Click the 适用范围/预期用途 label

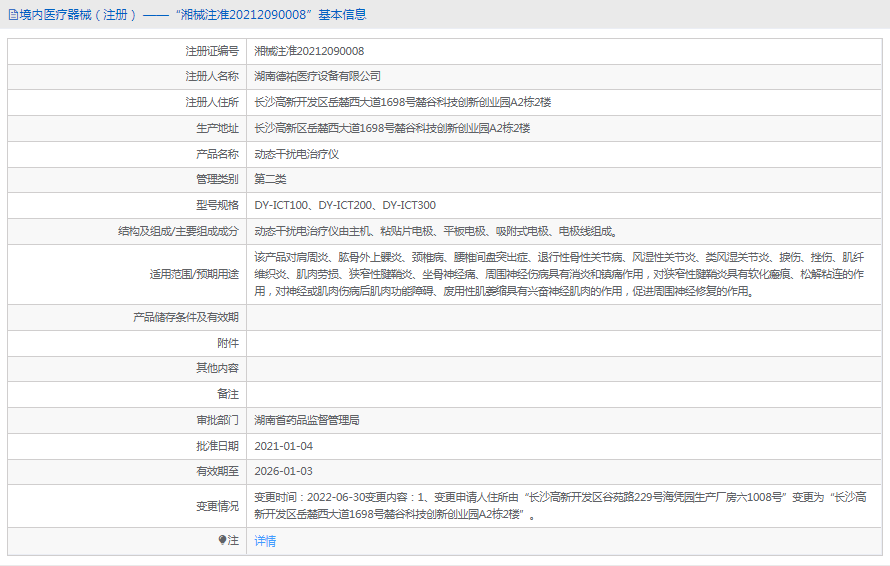pos(194,274)
